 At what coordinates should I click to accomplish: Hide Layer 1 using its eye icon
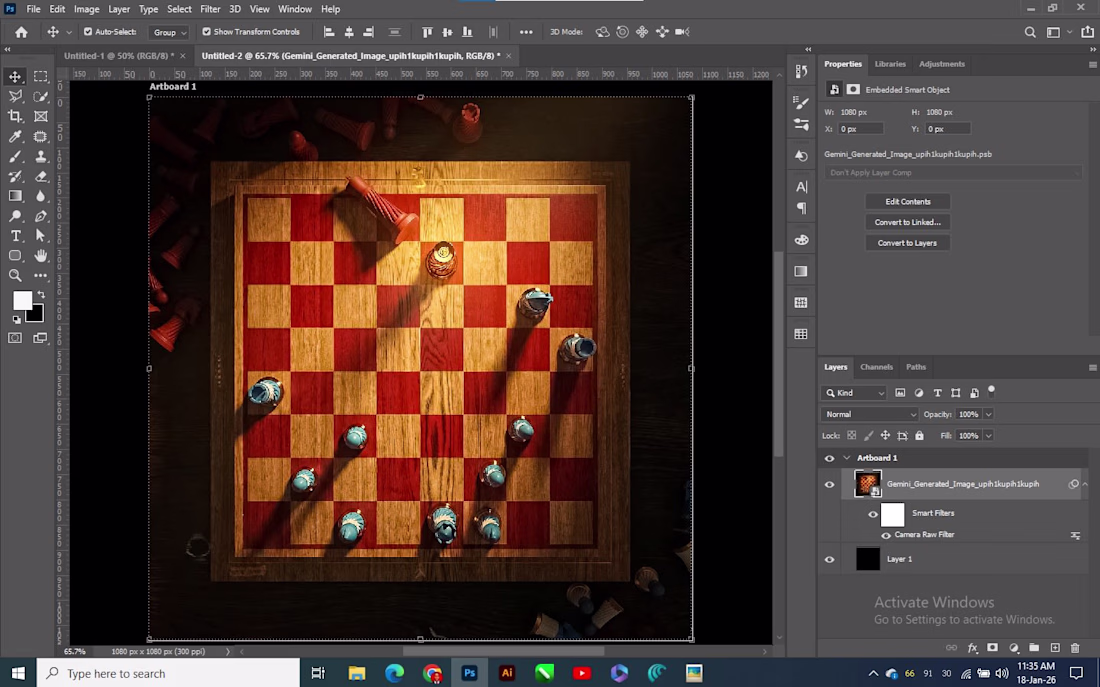[x=829, y=559]
